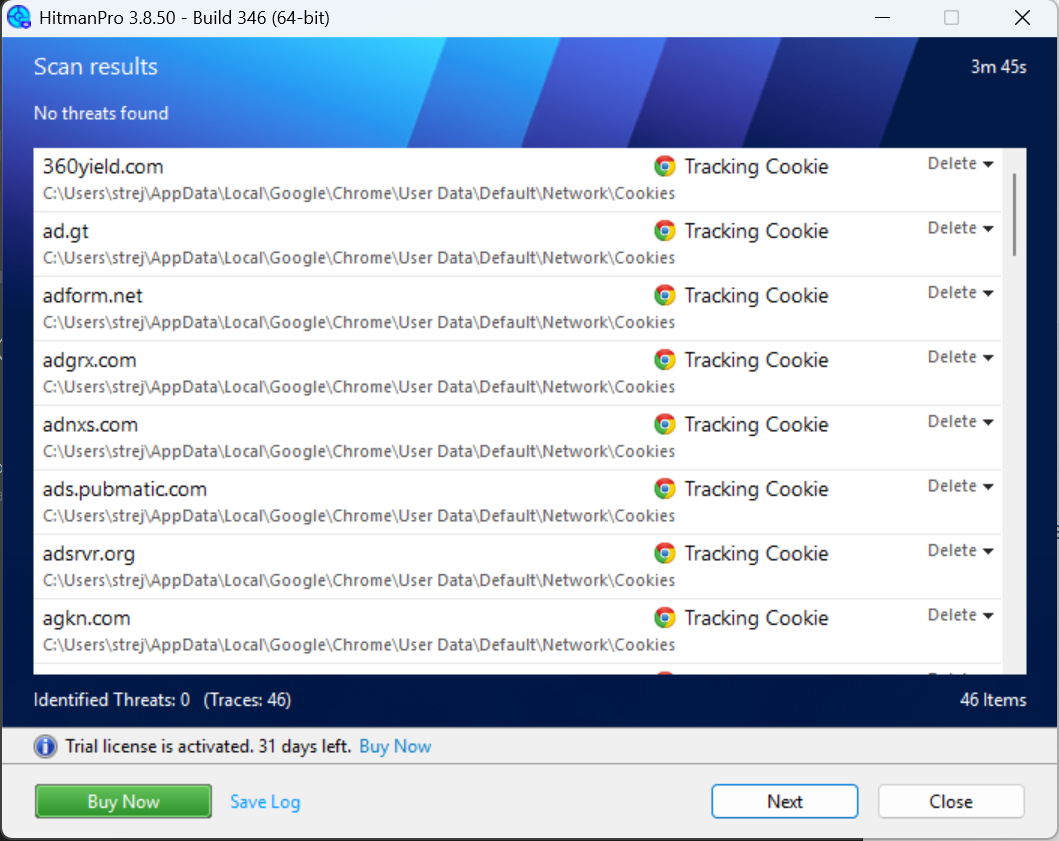Open Buy Now link in trial notice
This screenshot has height=841, width=1059.
tap(395, 746)
